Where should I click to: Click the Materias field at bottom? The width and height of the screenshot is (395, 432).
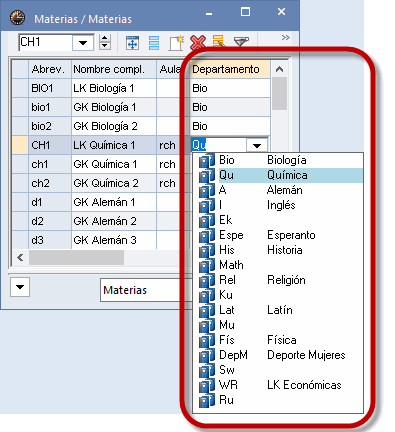click(147, 290)
